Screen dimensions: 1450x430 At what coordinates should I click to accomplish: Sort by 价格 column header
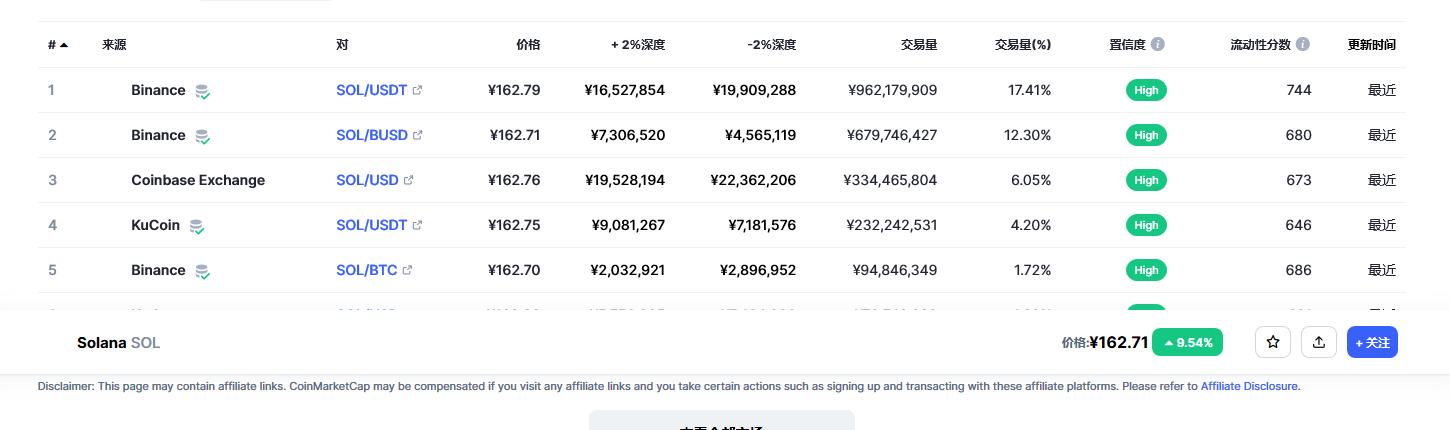[x=528, y=45]
